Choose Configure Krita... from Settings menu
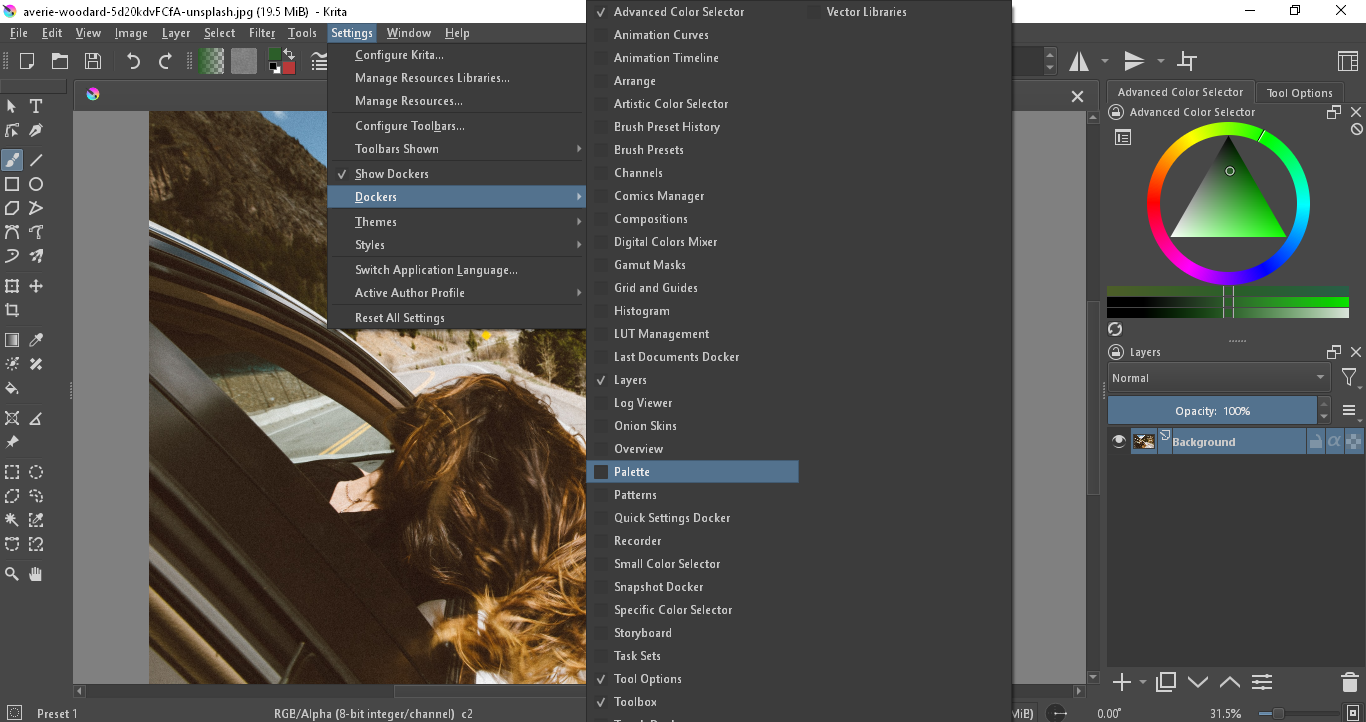This screenshot has width=1366, height=722. (x=456, y=55)
